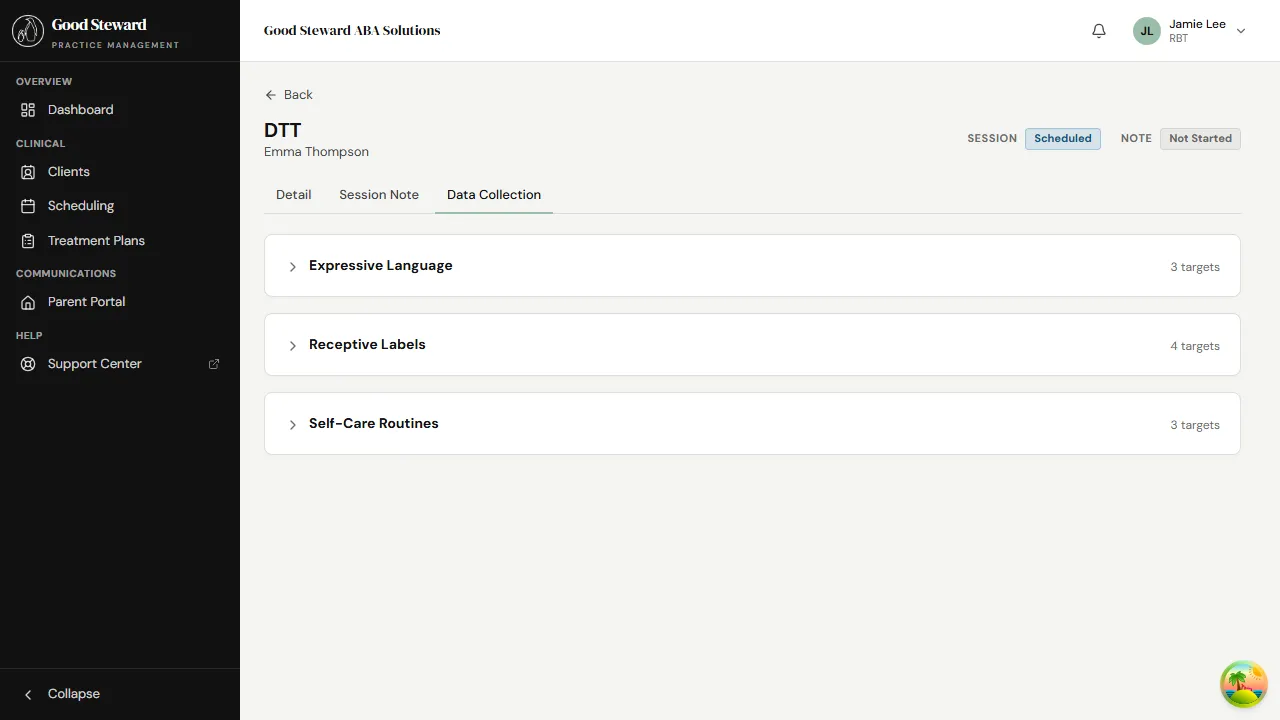Click the JL user avatar
The height and width of the screenshot is (720, 1280).
click(x=1147, y=31)
